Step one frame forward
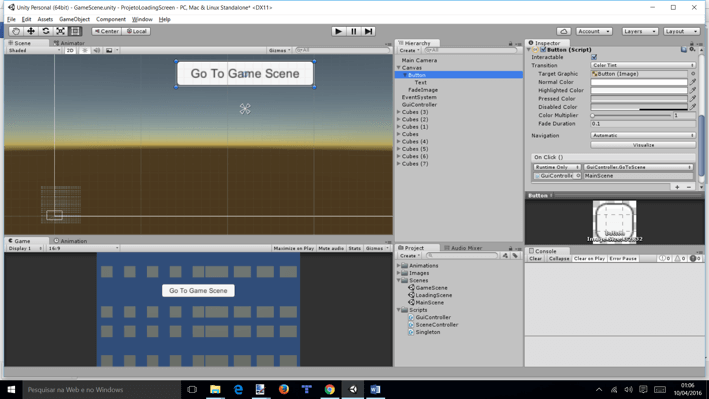Screen dimensions: 709x399 pos(369,31)
